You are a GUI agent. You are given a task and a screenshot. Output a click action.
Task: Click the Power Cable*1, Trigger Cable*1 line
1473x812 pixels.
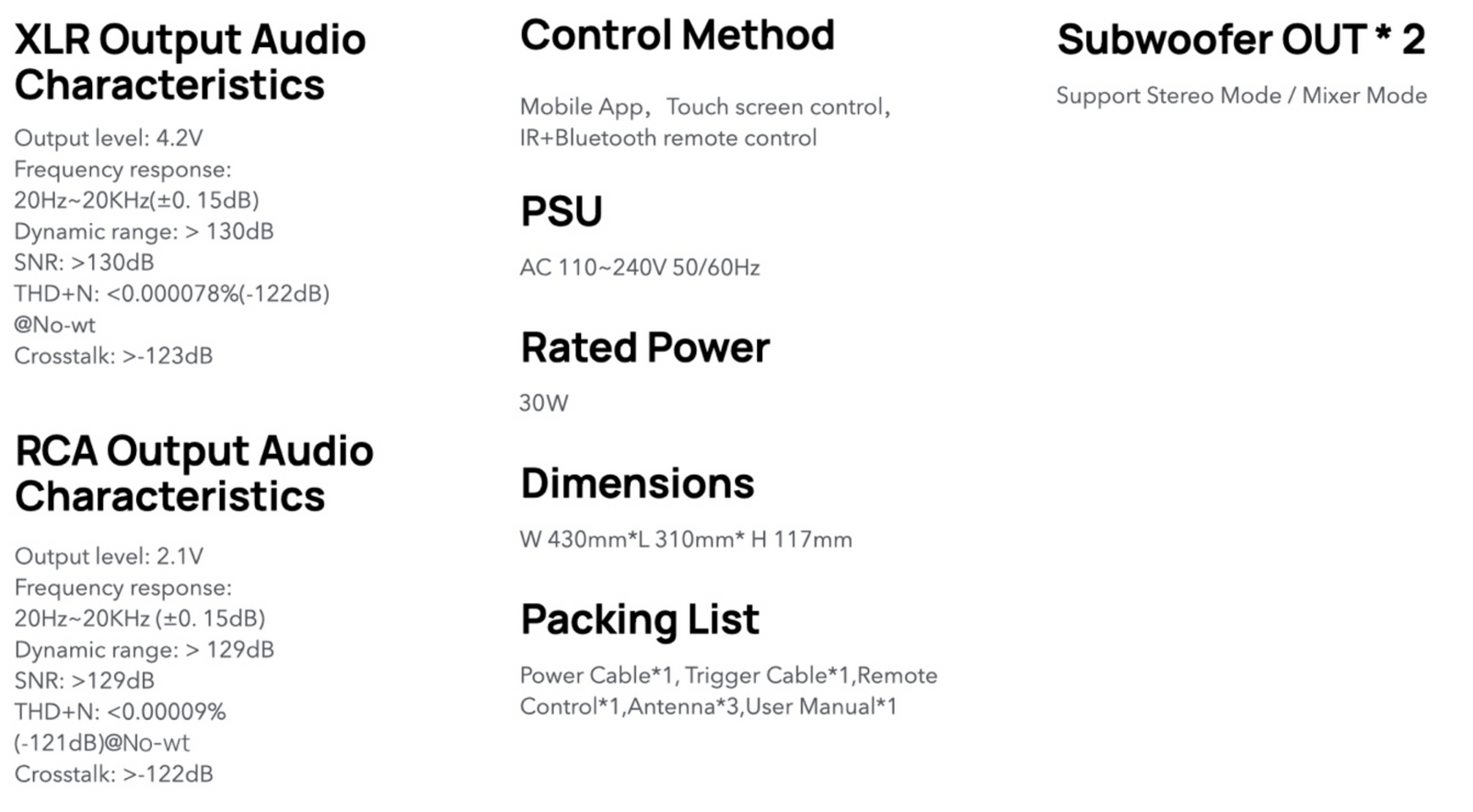[729, 676]
